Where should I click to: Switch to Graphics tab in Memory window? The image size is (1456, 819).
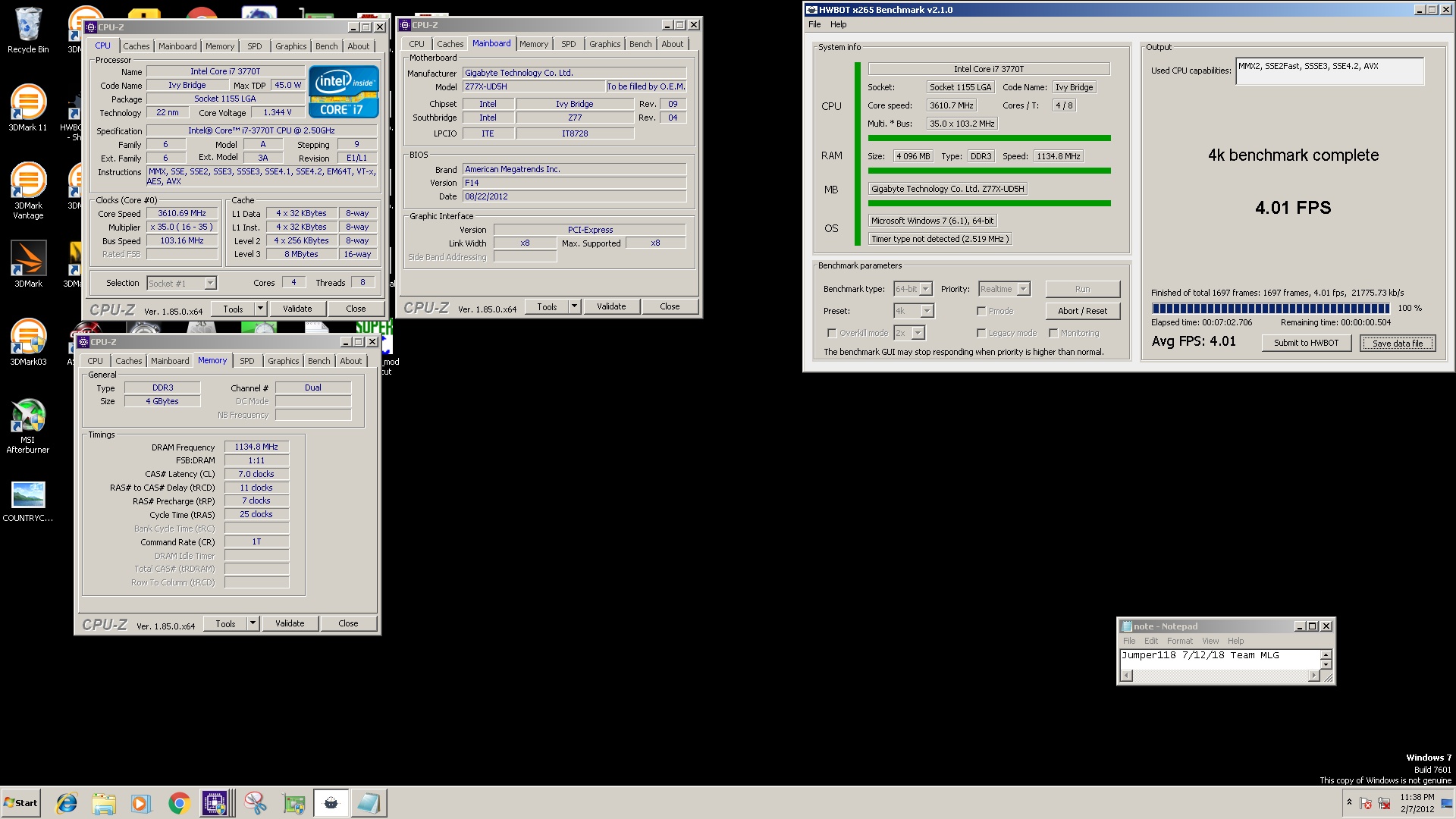pyautogui.click(x=283, y=361)
